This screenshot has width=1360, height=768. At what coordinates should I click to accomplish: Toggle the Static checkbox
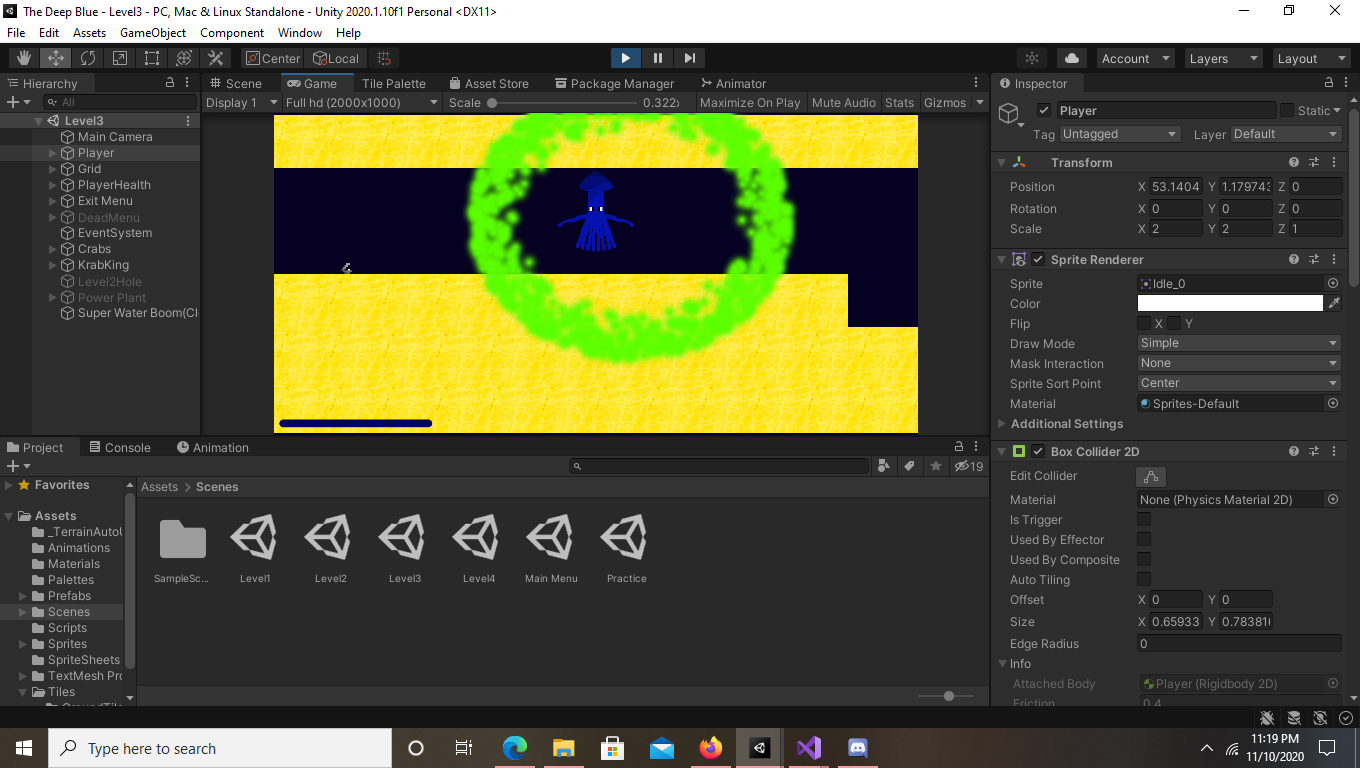coord(1287,110)
